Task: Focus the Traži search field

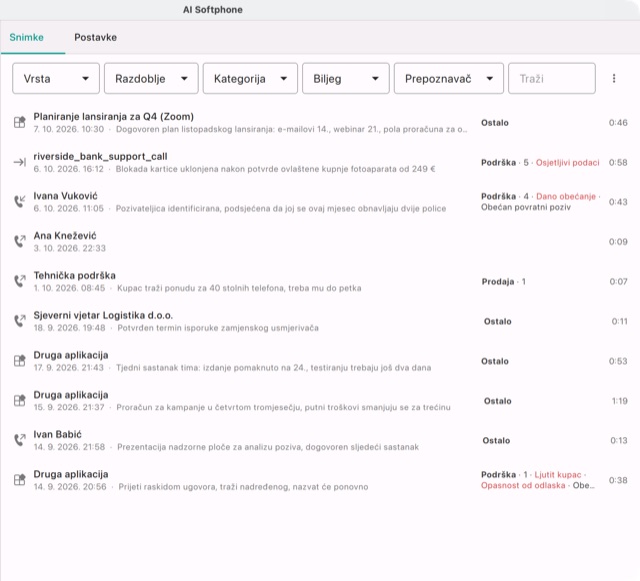Action: pyautogui.click(x=552, y=78)
